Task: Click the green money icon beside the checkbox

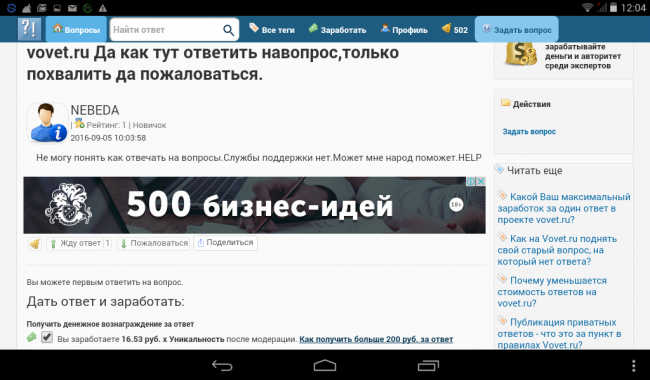Action: (32, 337)
